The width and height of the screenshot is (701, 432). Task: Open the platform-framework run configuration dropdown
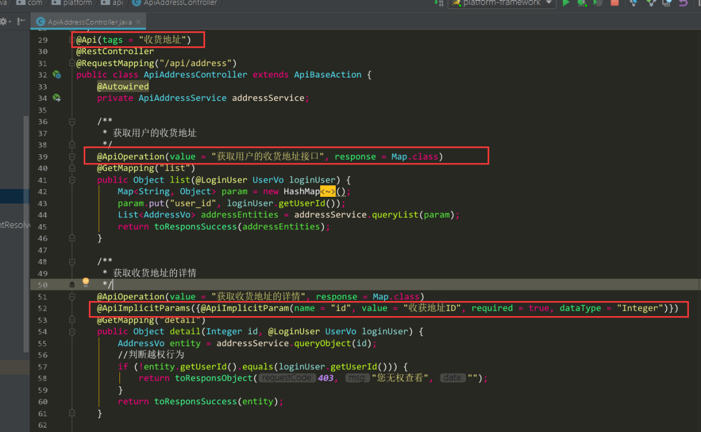point(502,3)
